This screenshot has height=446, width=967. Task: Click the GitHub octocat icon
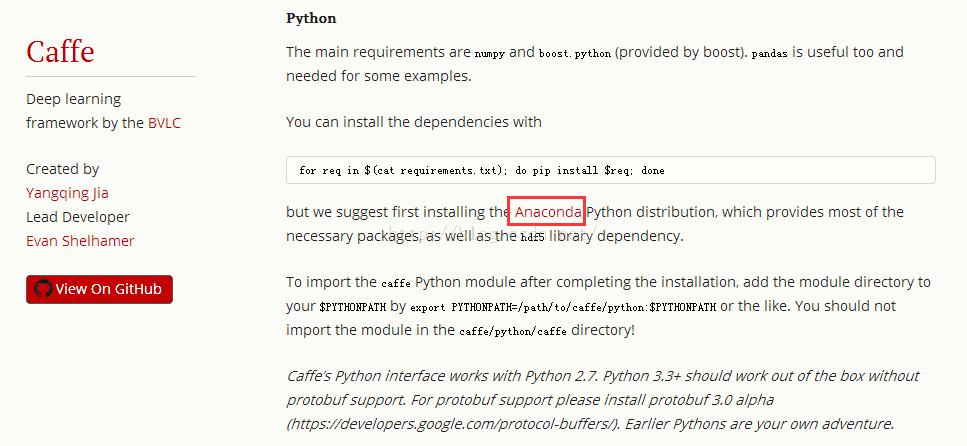point(43,289)
